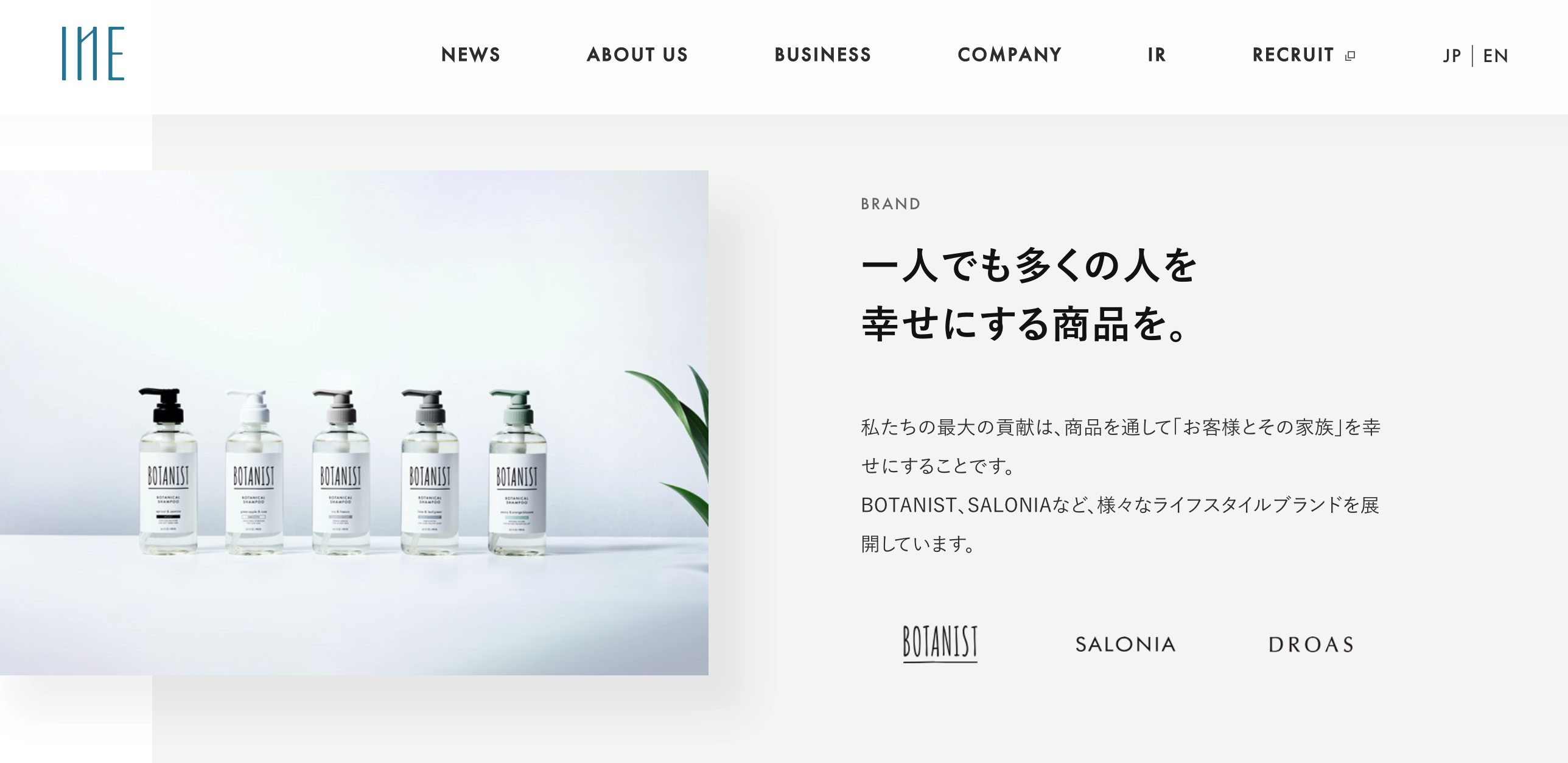Click the white-pump BOTANIST bottle
Viewport: 1568px width, 763px height.
pyautogui.click(x=254, y=472)
